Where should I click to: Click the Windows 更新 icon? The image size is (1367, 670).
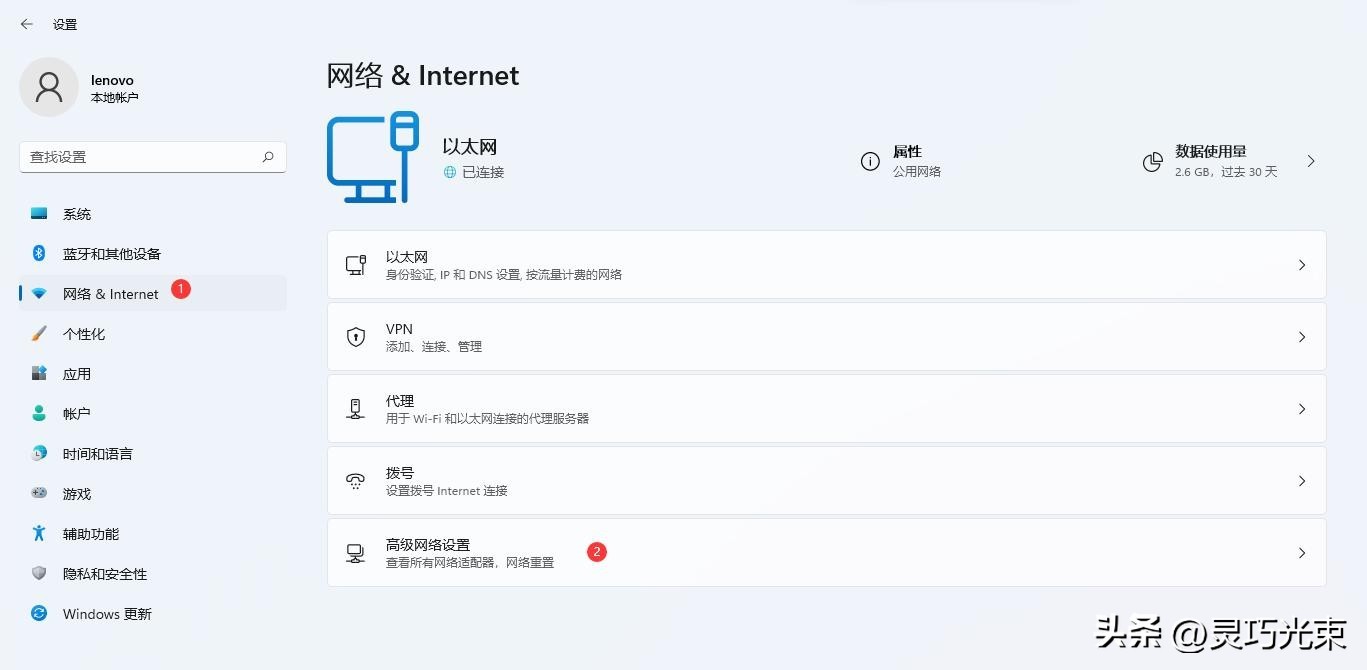tap(38, 614)
